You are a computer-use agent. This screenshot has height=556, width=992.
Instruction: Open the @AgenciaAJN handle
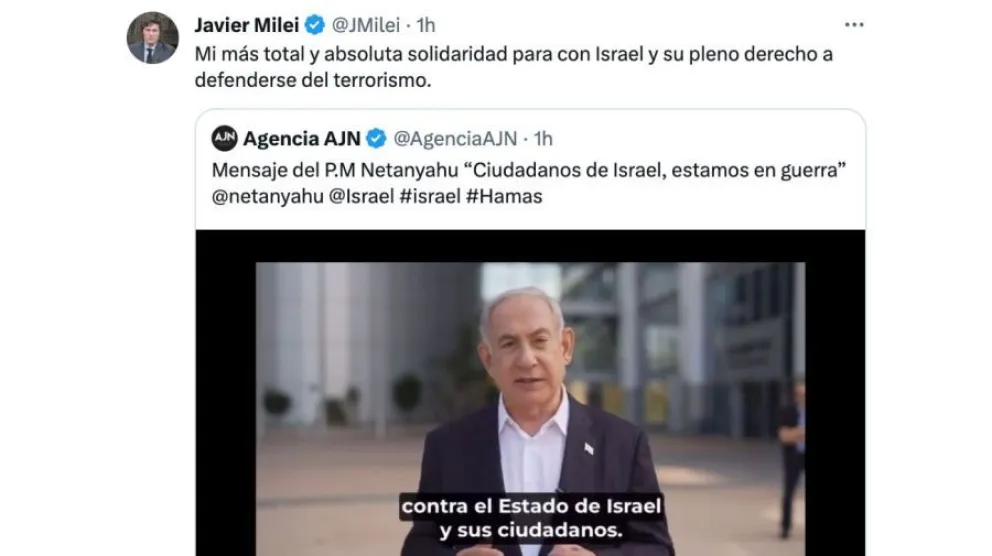click(x=456, y=139)
